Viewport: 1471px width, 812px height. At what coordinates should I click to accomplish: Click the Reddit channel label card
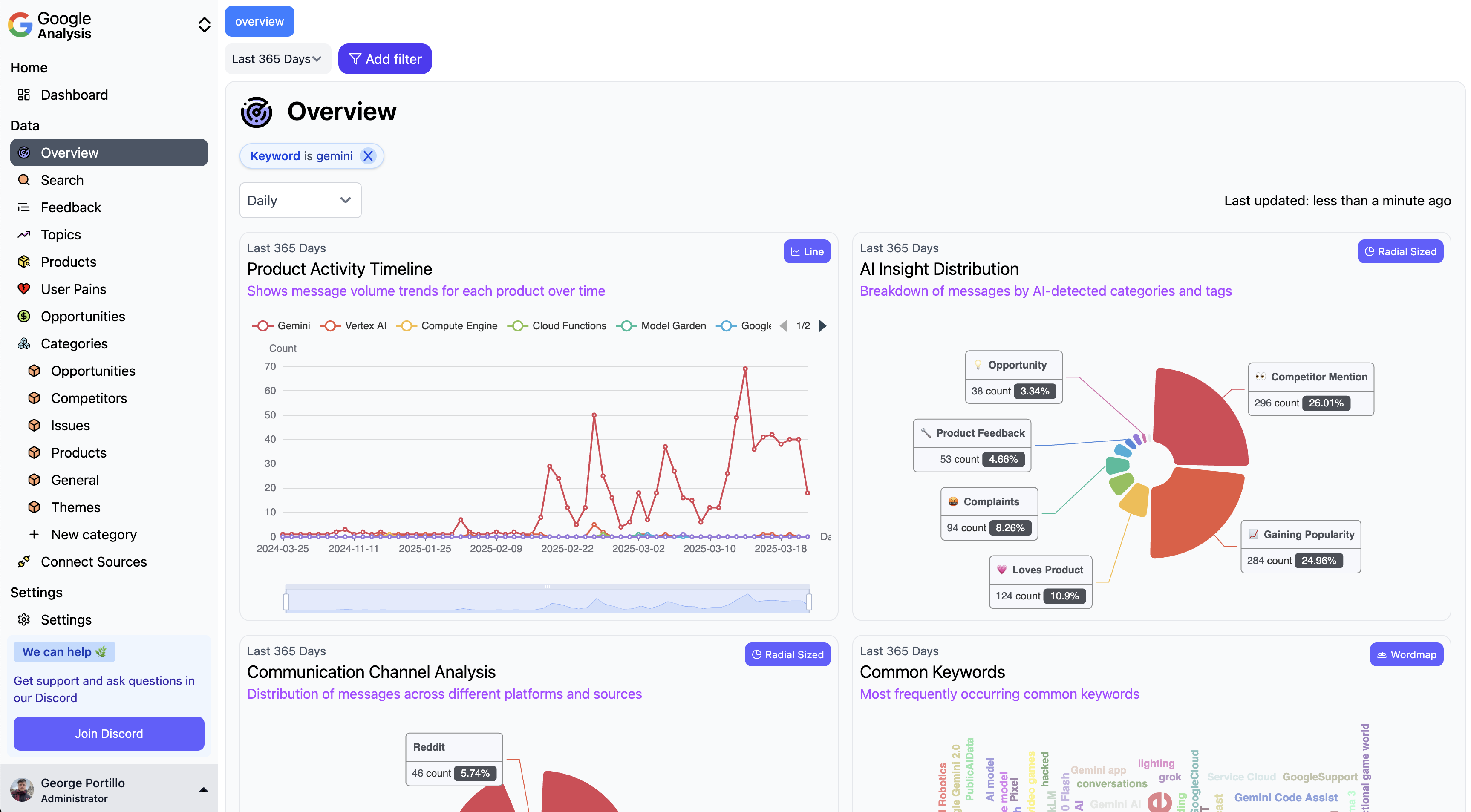click(454, 760)
